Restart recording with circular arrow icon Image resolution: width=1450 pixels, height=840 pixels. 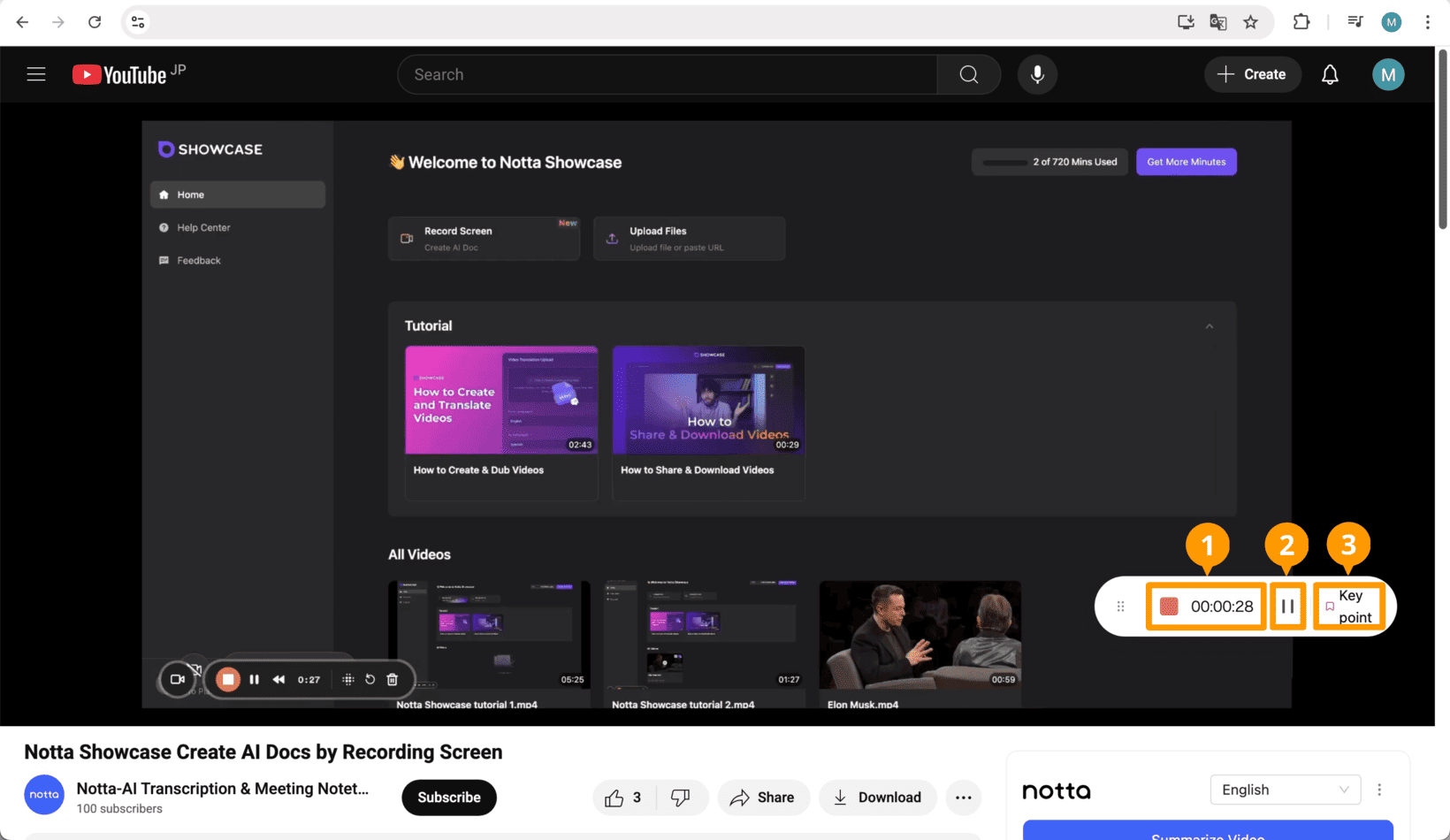(370, 679)
